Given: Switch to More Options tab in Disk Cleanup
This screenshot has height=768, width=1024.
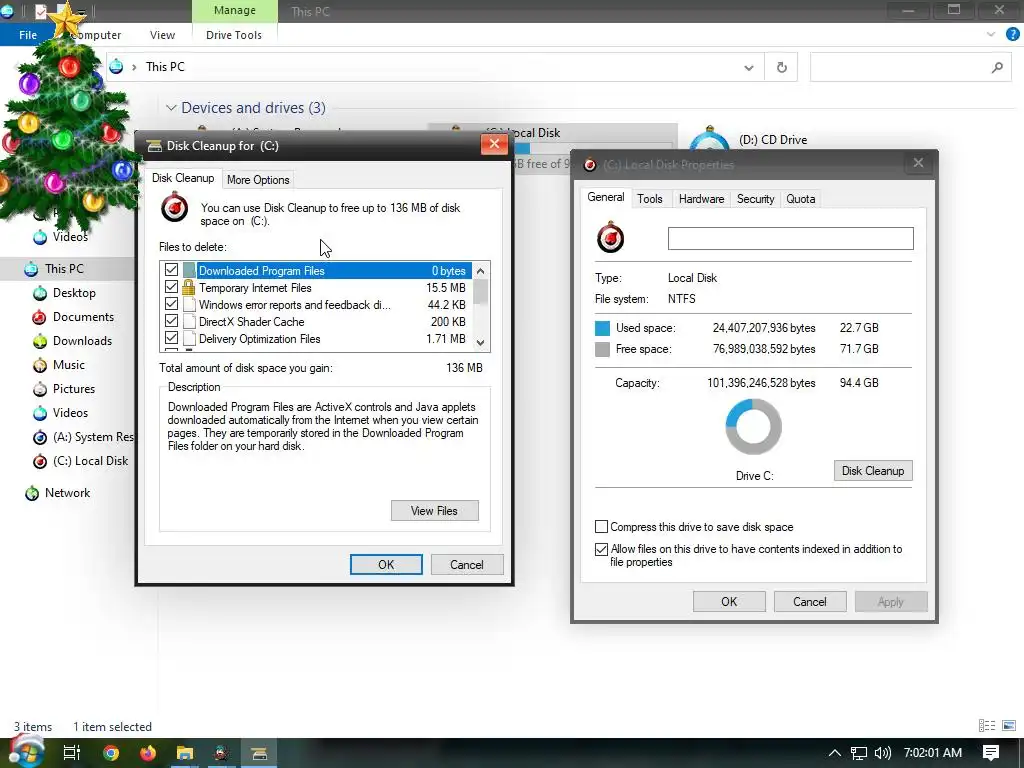Looking at the screenshot, I should coord(258,180).
